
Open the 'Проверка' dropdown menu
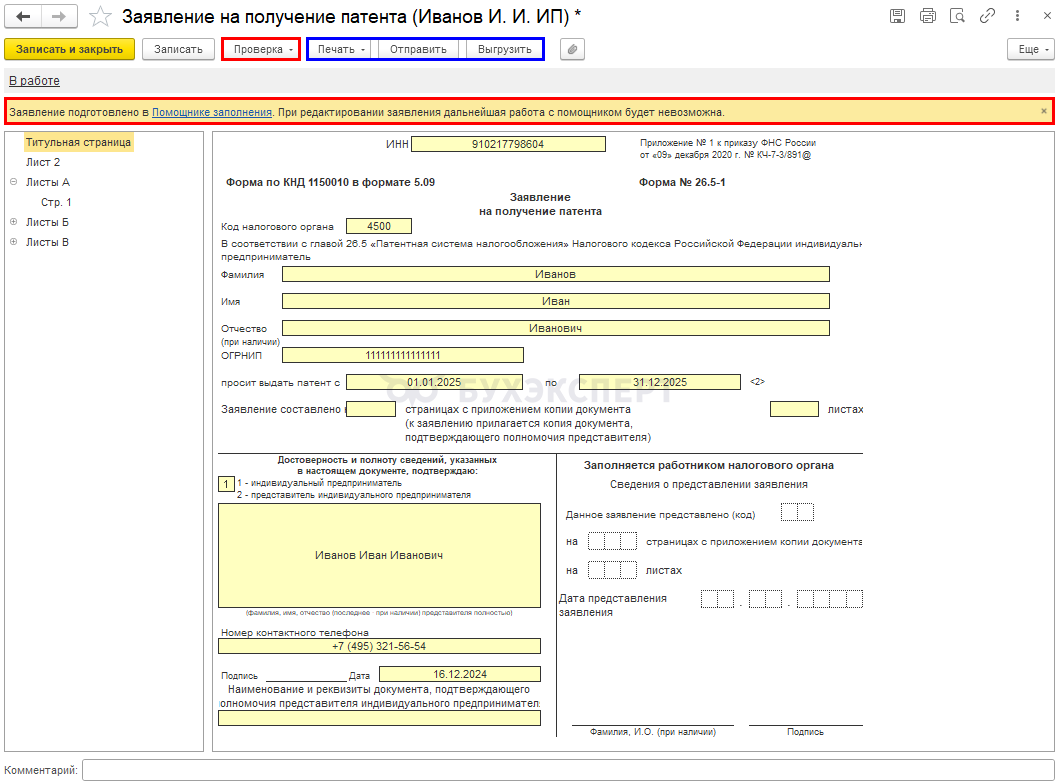pos(261,49)
